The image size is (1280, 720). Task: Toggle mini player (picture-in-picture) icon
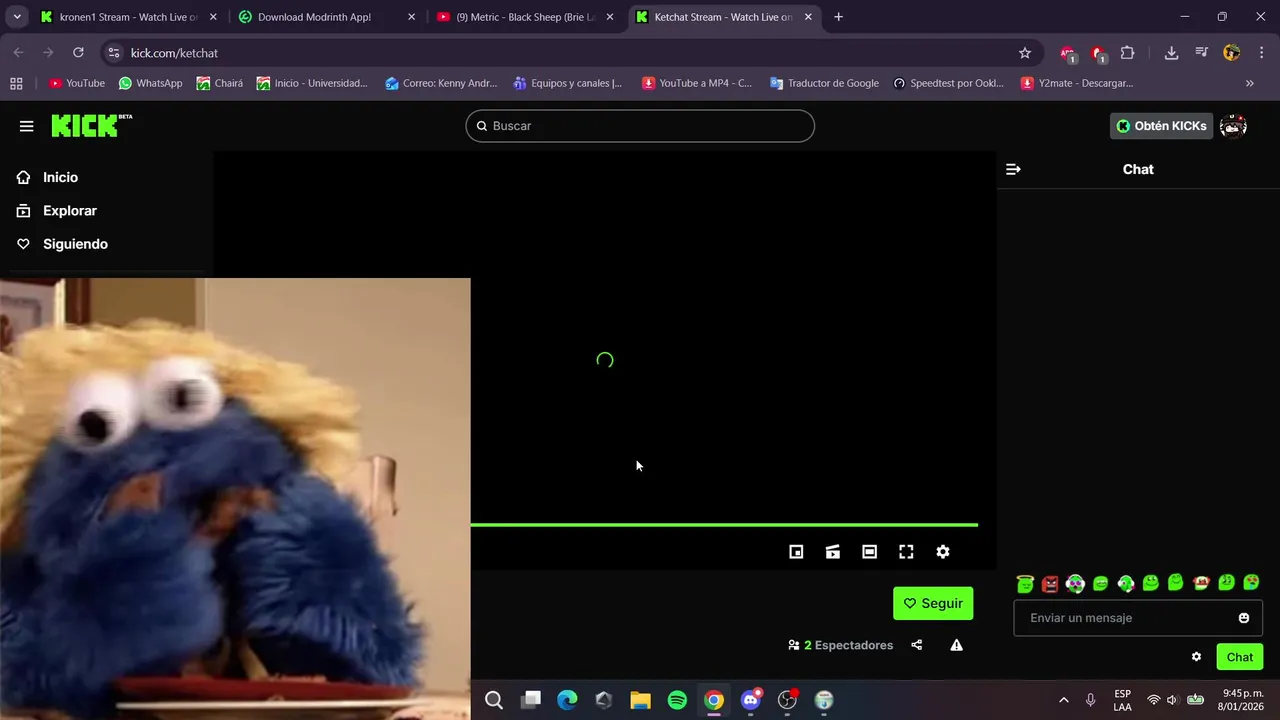pos(796,552)
